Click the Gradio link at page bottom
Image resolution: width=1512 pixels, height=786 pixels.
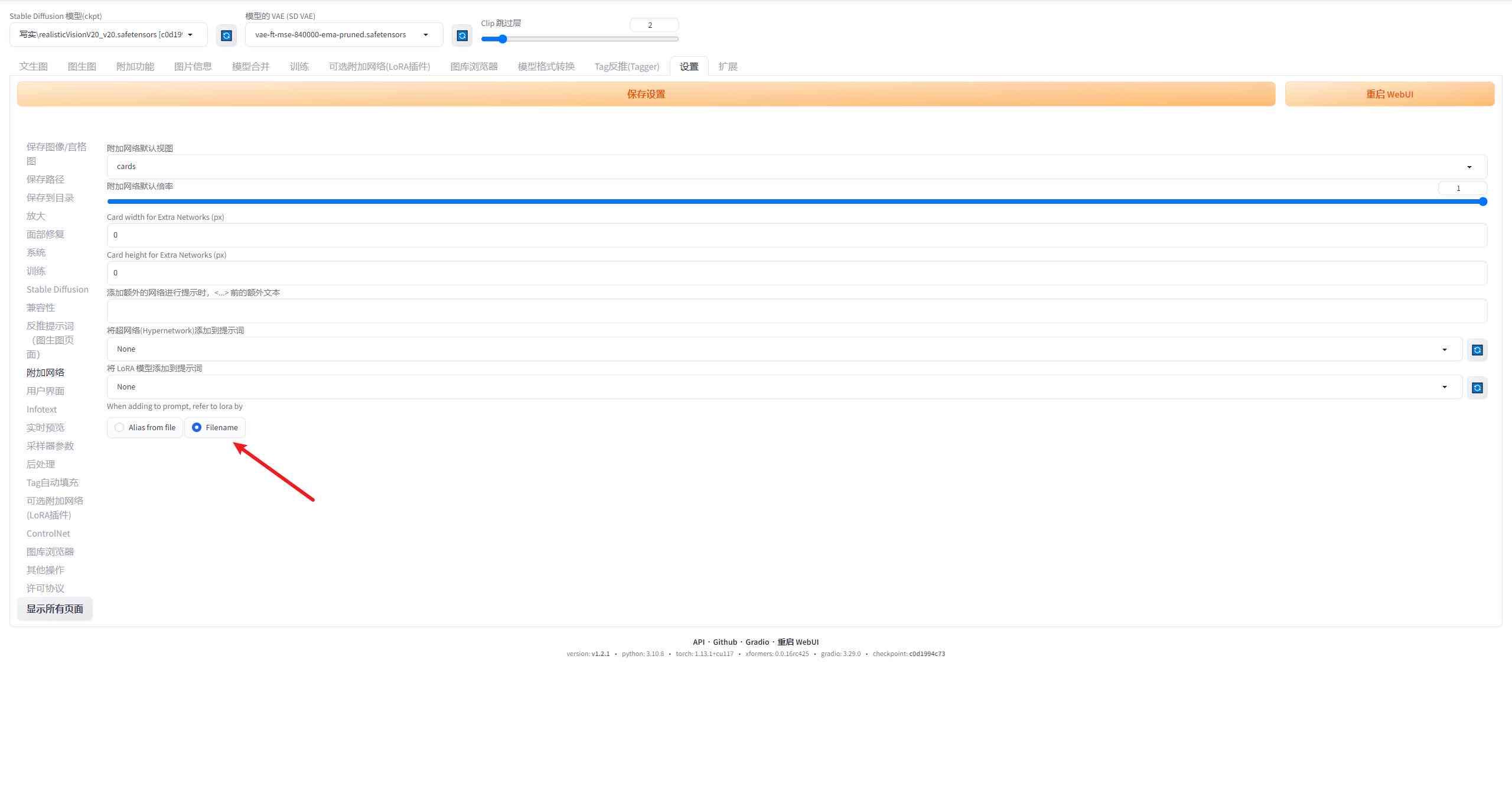tap(756, 642)
